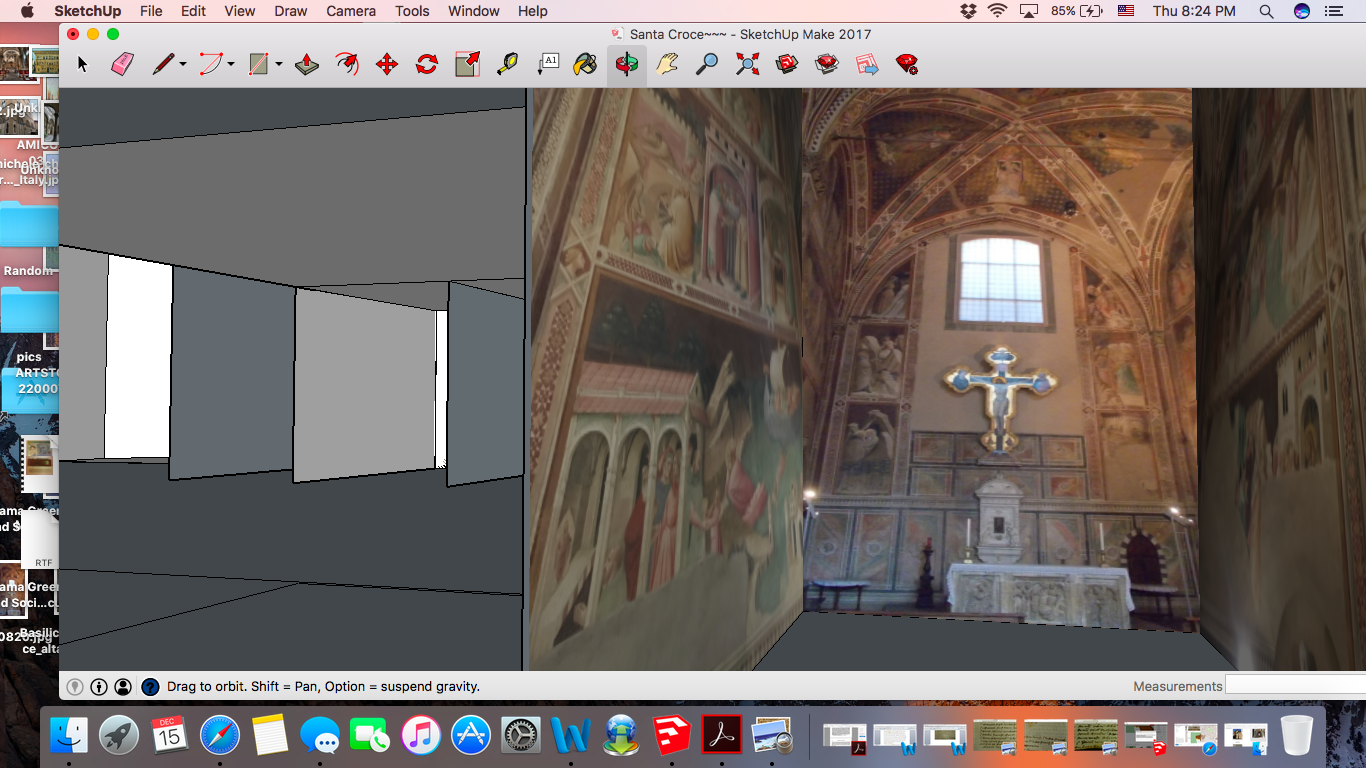Click the Send to LayOut icon
The height and width of the screenshot is (768, 1366).
click(x=867, y=65)
